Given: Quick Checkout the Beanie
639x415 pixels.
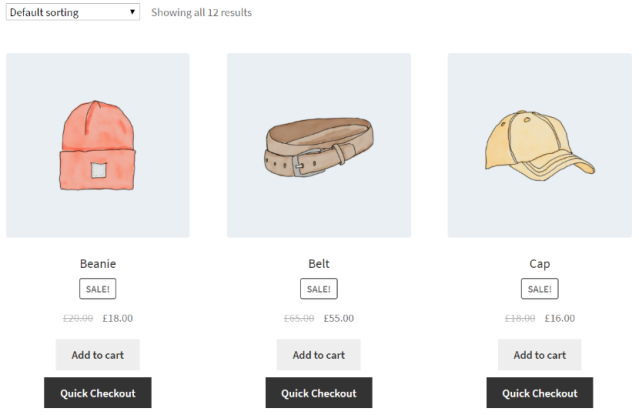Looking at the screenshot, I should (98, 393).
